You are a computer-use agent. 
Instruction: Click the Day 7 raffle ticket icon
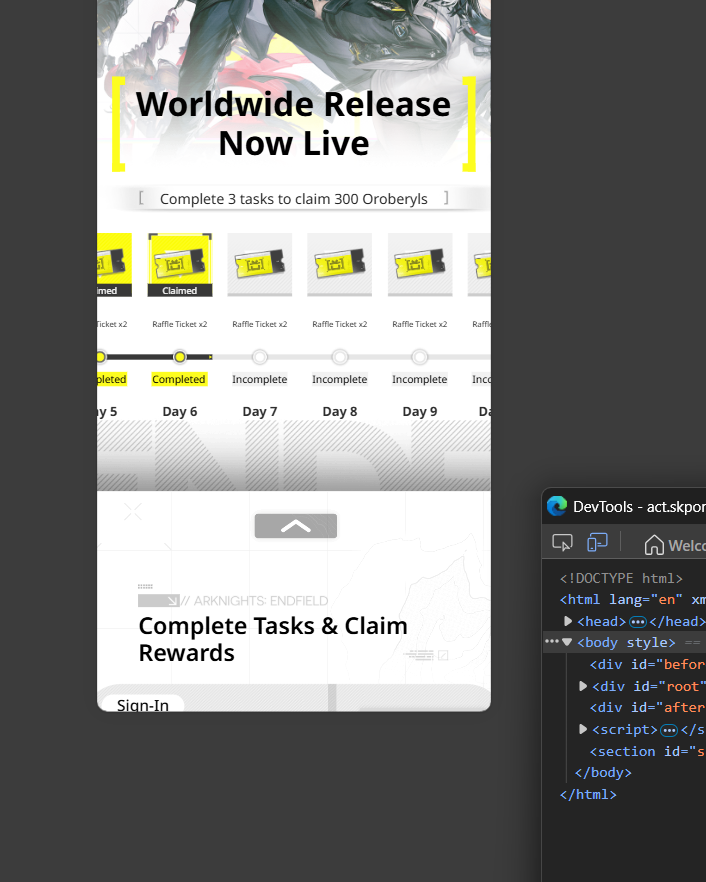260,264
